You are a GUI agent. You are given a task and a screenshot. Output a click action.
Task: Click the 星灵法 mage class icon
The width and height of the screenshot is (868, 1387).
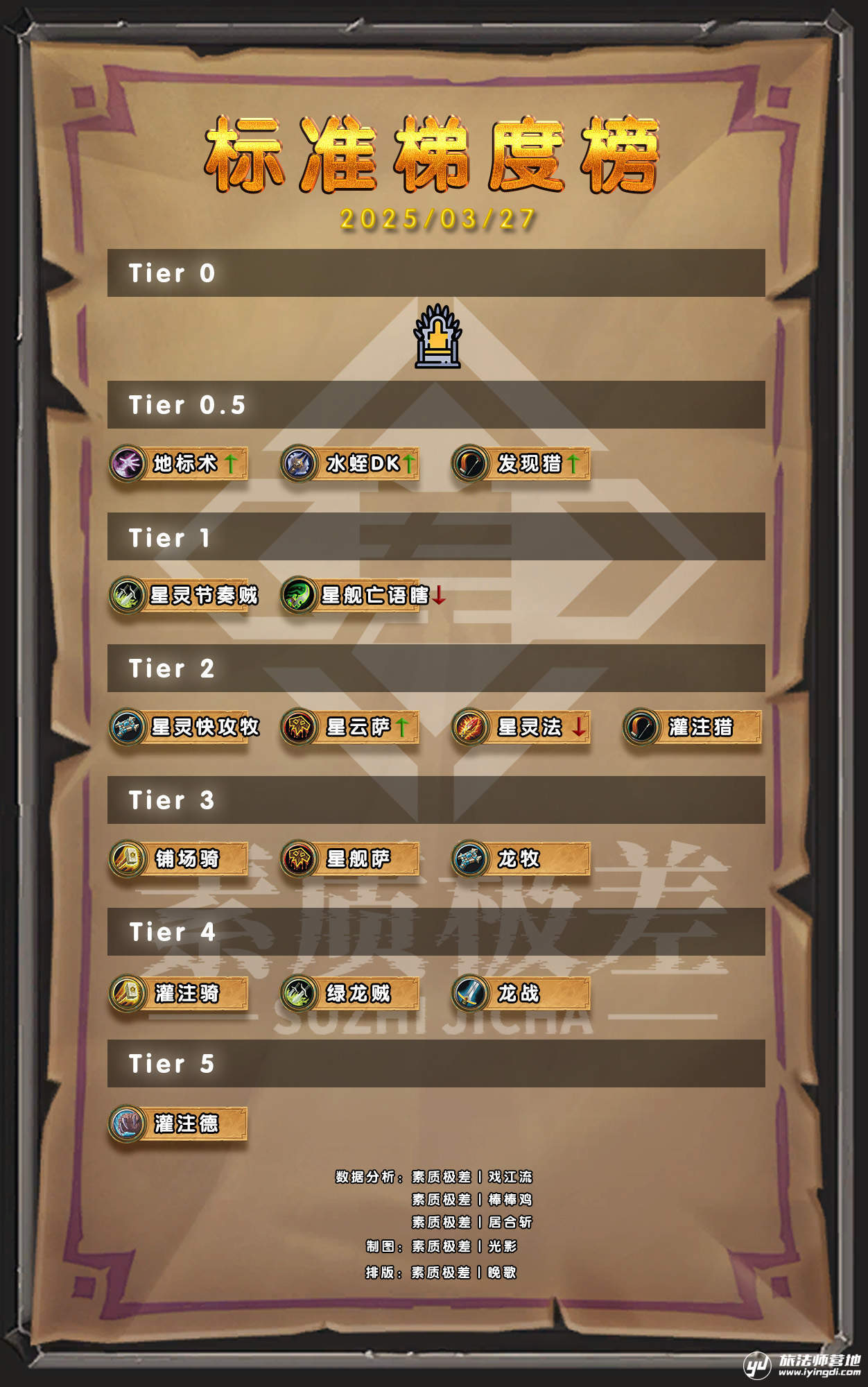click(x=470, y=727)
